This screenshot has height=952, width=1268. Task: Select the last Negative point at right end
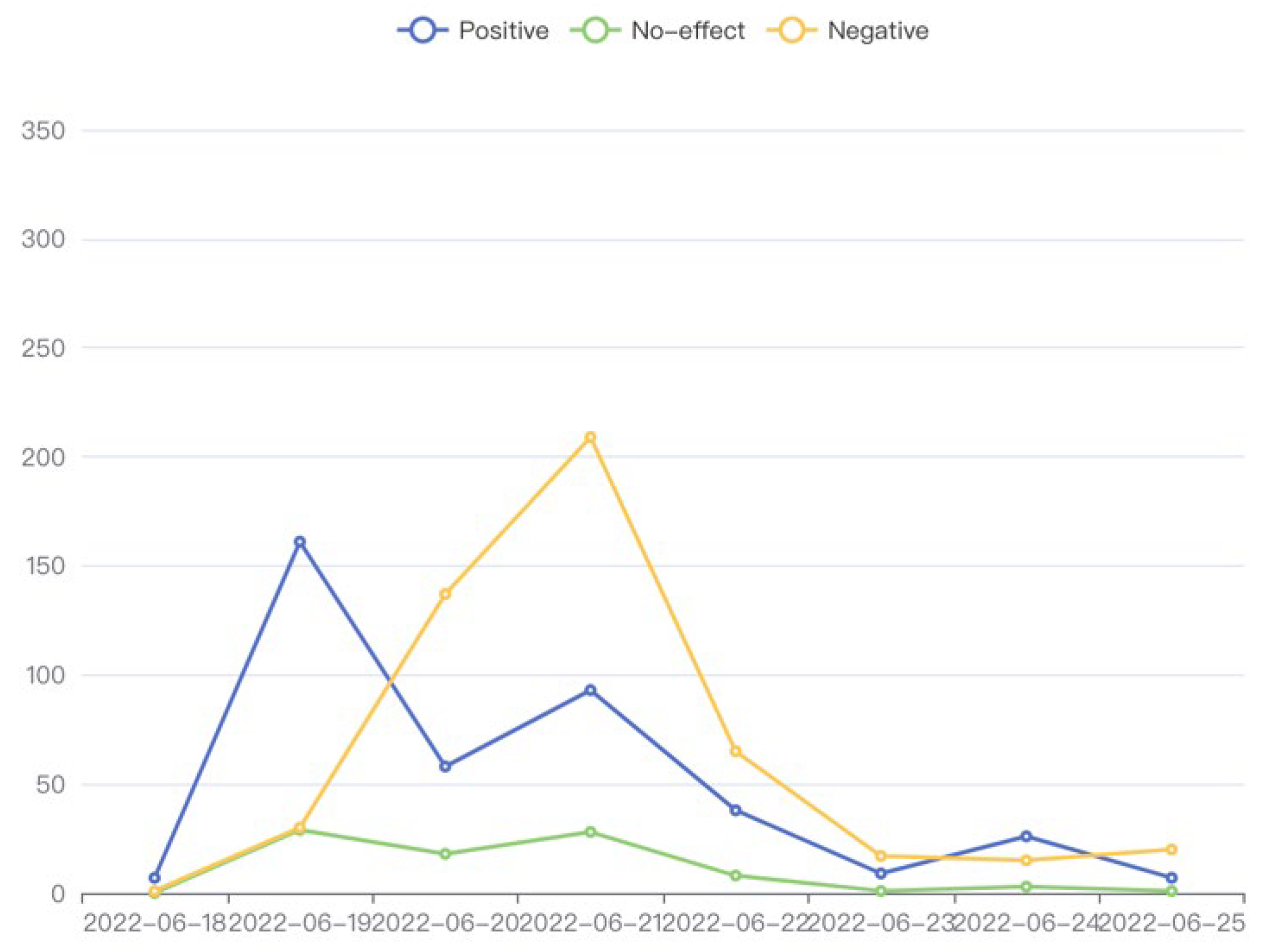(x=1171, y=849)
